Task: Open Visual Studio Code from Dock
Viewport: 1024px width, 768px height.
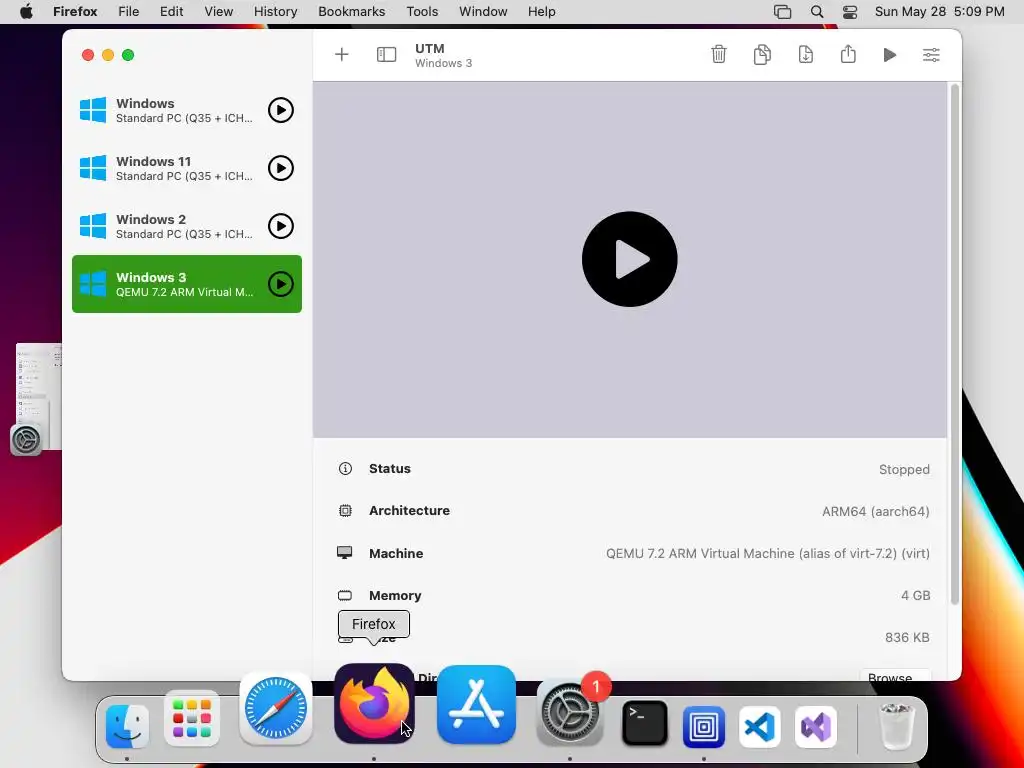Action: 760,727
